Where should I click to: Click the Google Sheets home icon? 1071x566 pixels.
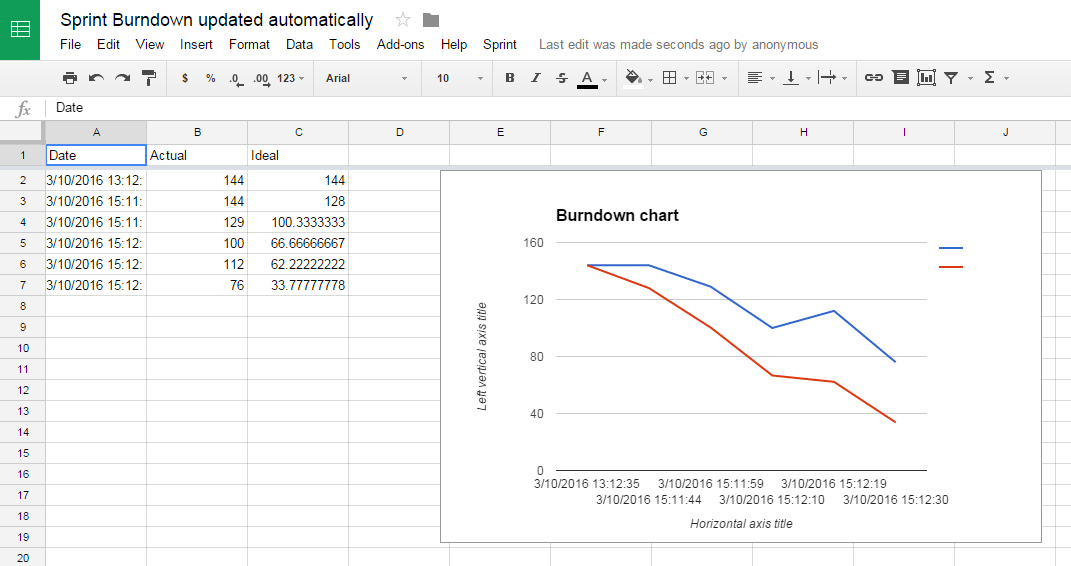point(20,29)
